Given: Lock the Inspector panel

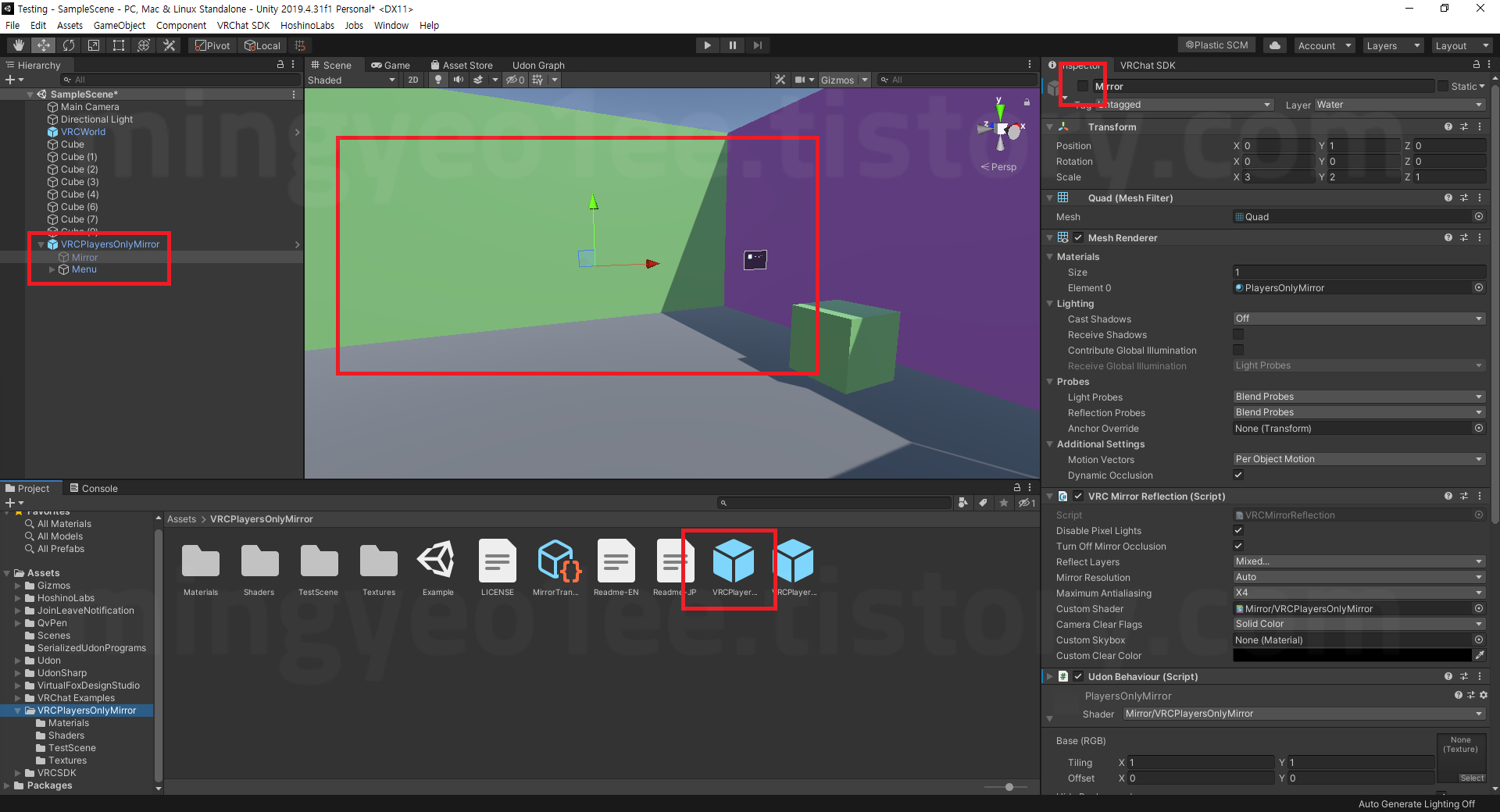Looking at the screenshot, I should (1477, 65).
